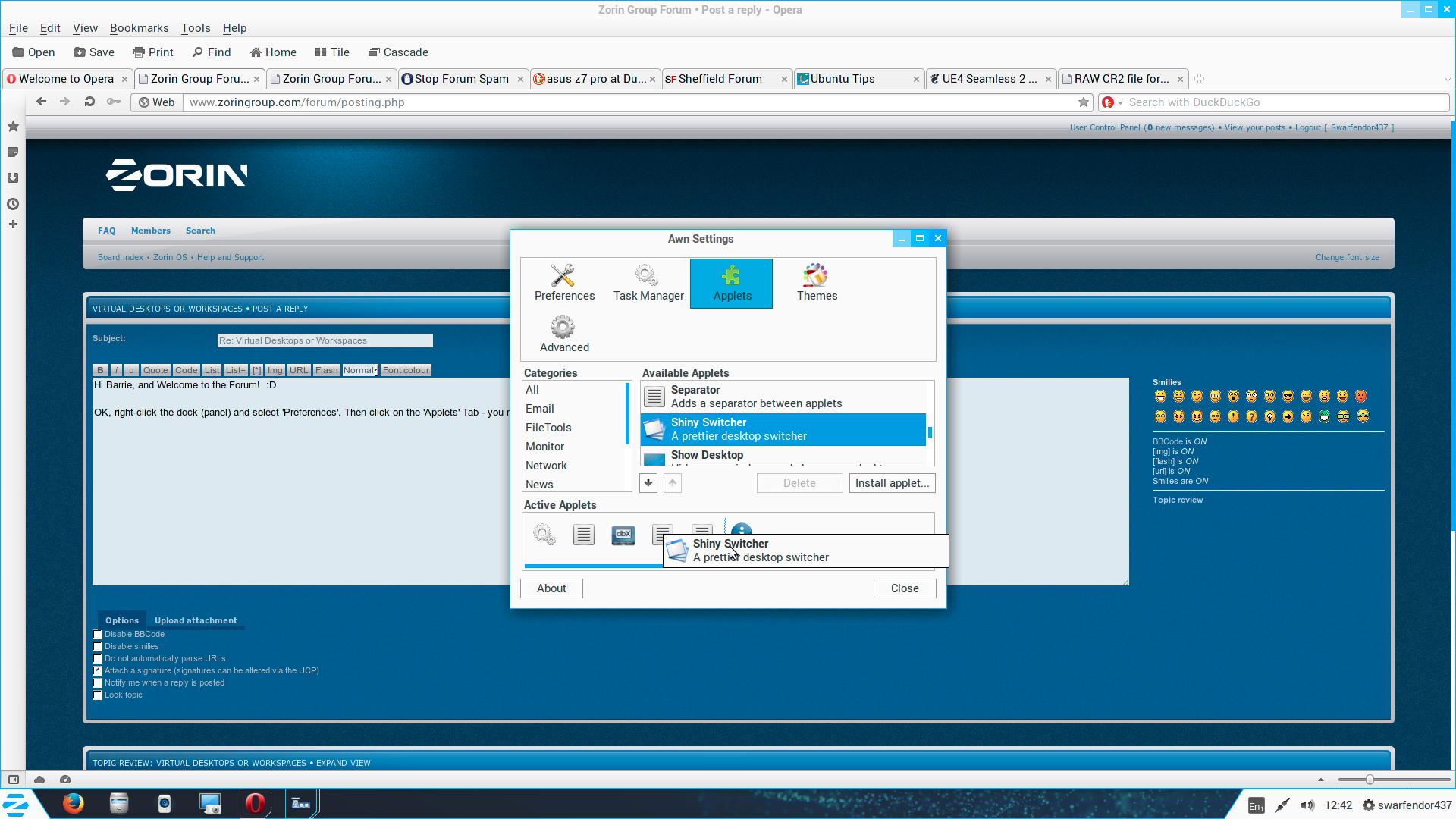Viewport: 1456px width, 819px height.
Task: Open Opera history sidebar panel clock
Action: 13,204
